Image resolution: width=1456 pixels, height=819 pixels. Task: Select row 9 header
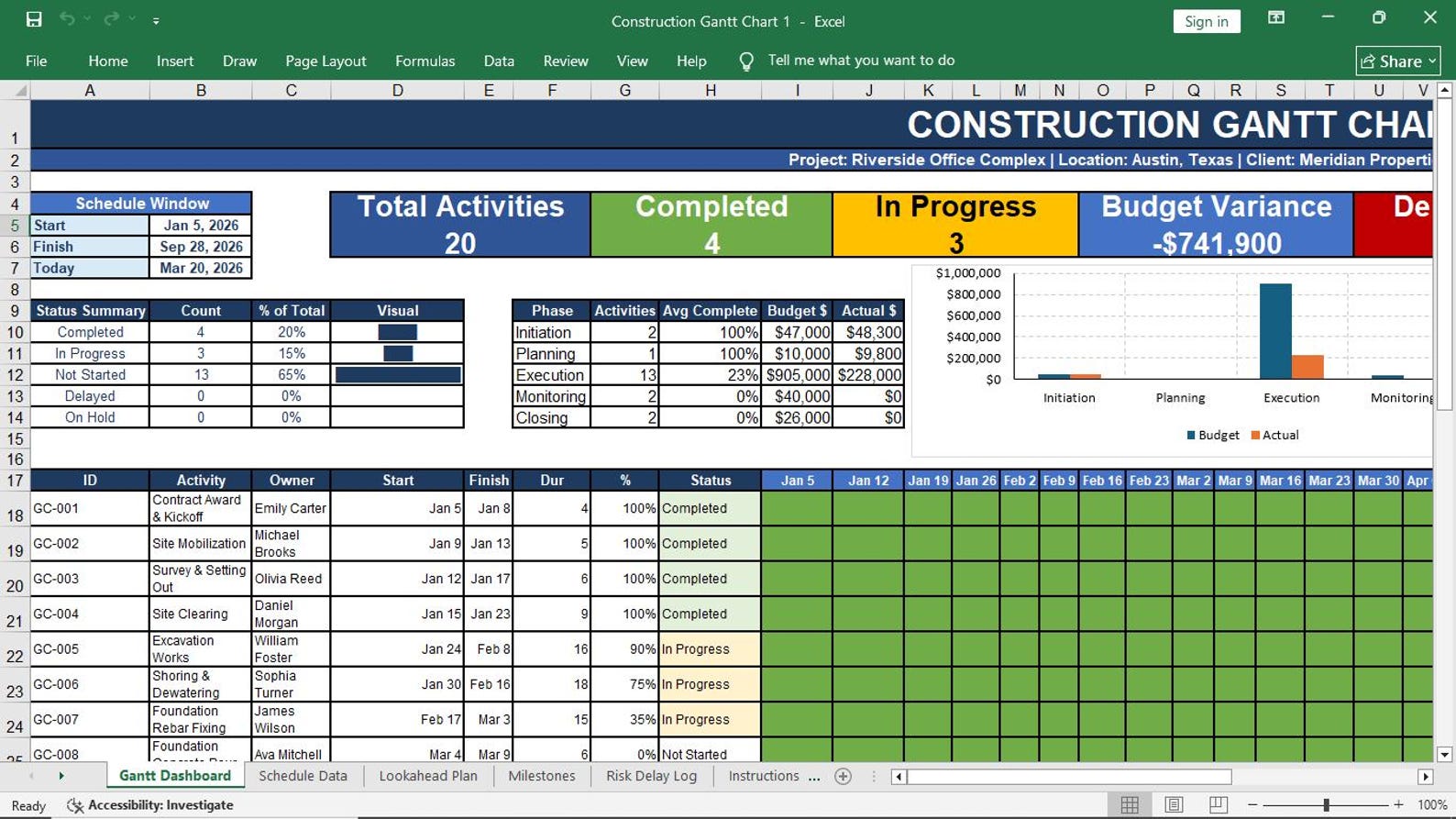15,311
